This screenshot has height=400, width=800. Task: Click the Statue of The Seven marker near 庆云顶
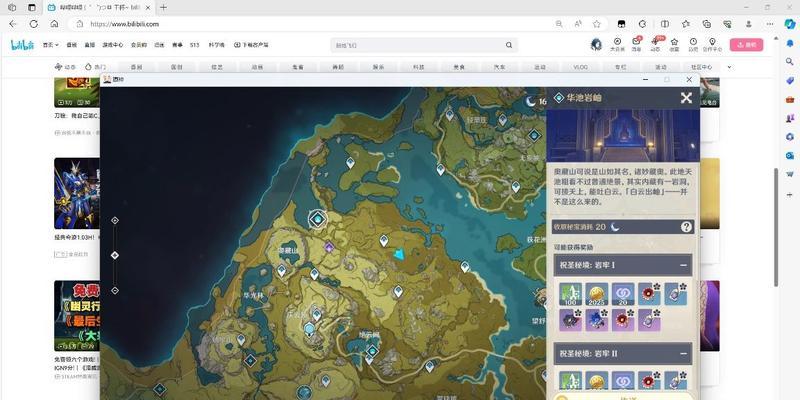[309, 329]
